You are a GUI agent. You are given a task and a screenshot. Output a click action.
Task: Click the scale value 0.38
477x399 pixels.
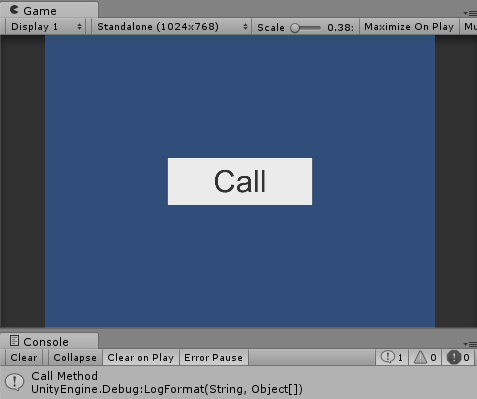coord(340,27)
